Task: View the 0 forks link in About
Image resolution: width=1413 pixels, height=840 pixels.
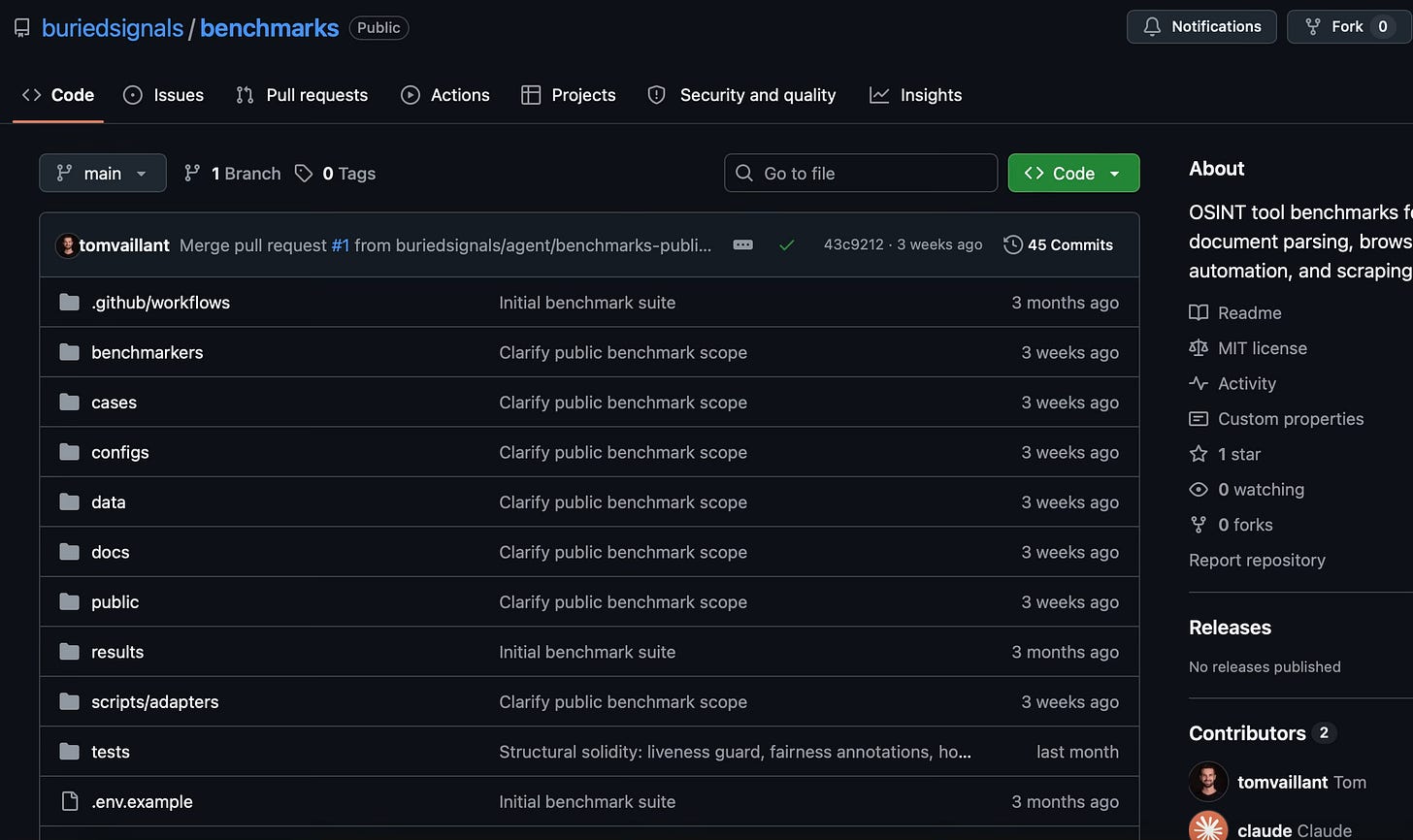Action: [x=1231, y=525]
